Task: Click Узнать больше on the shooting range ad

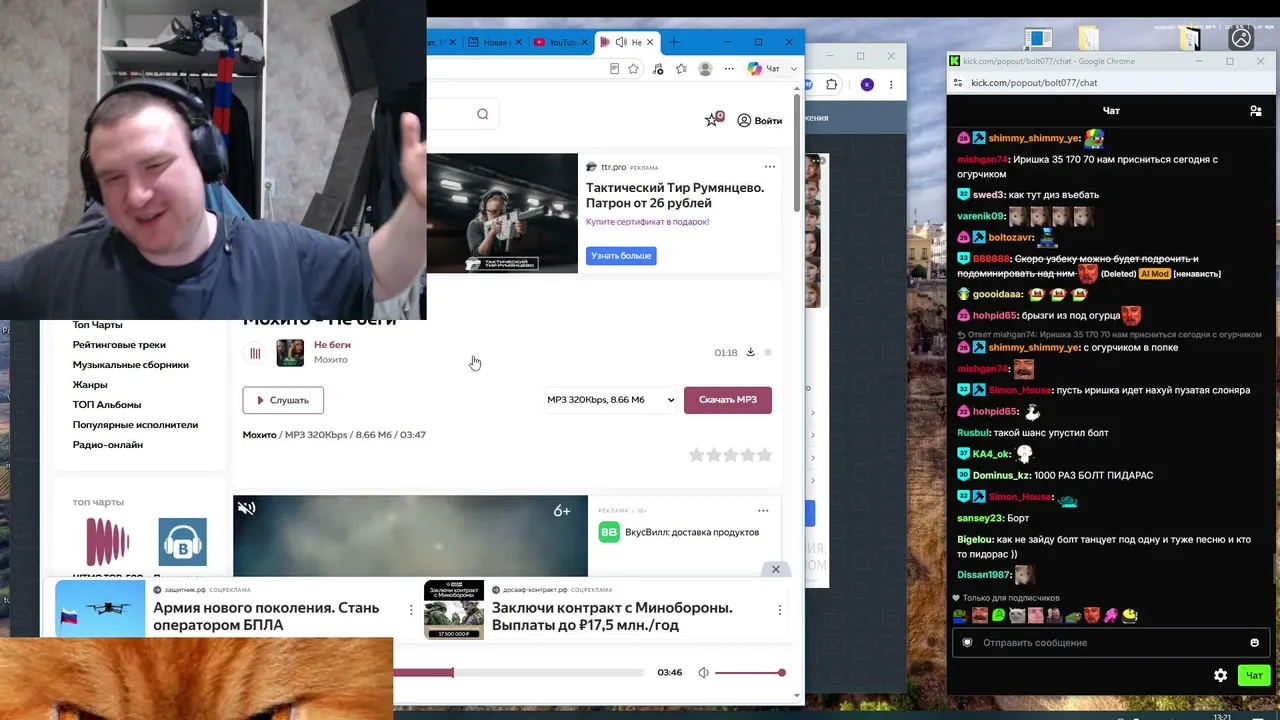Action: point(621,256)
